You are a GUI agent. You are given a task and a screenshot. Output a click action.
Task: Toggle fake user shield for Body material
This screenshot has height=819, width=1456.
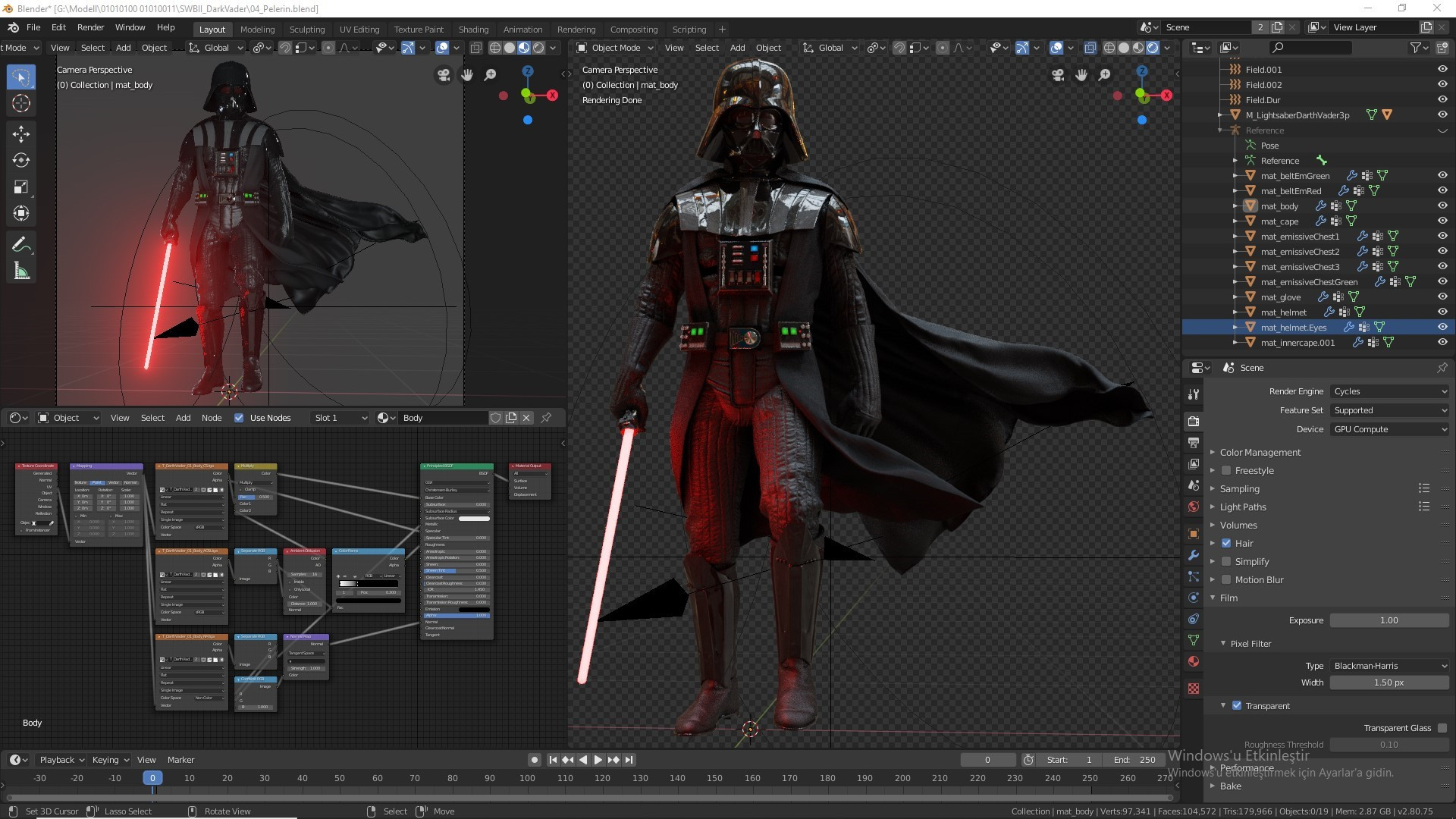tap(496, 418)
